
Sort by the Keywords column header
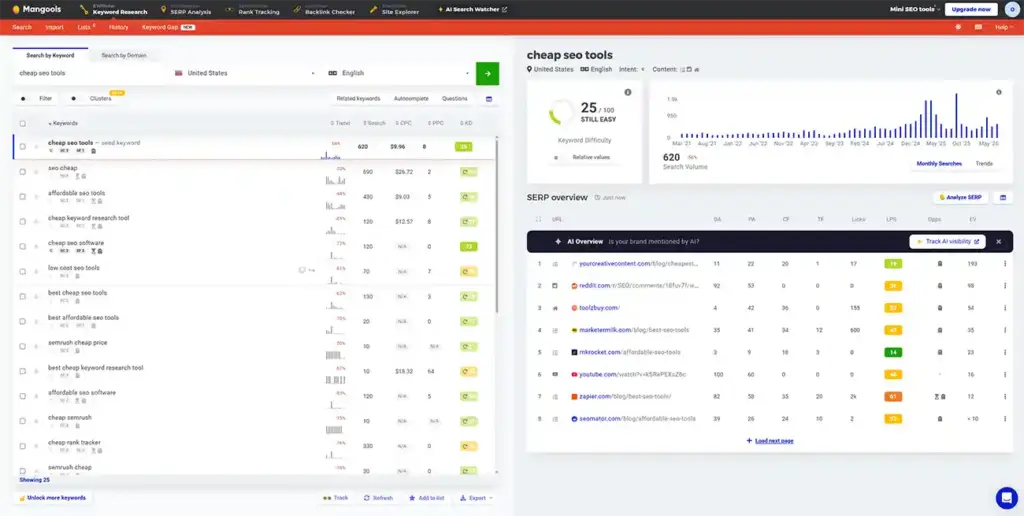click(x=63, y=123)
